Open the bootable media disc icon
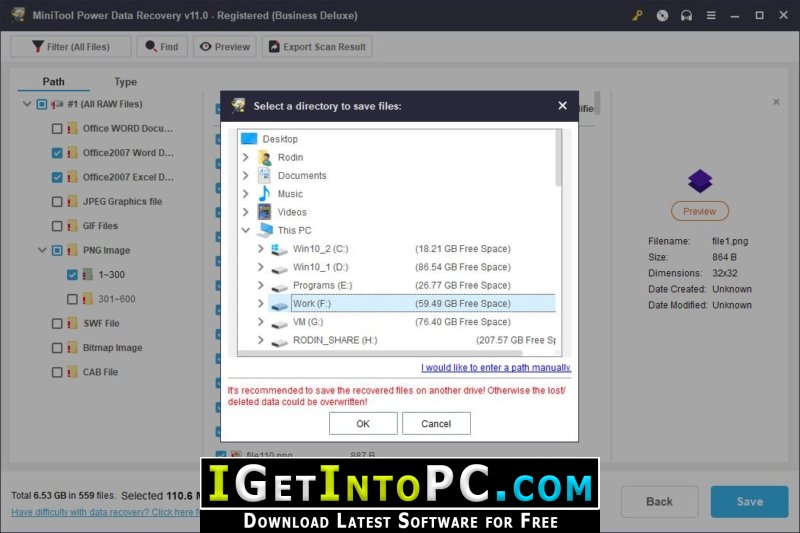Image resolution: width=800 pixels, height=533 pixels. (x=662, y=15)
